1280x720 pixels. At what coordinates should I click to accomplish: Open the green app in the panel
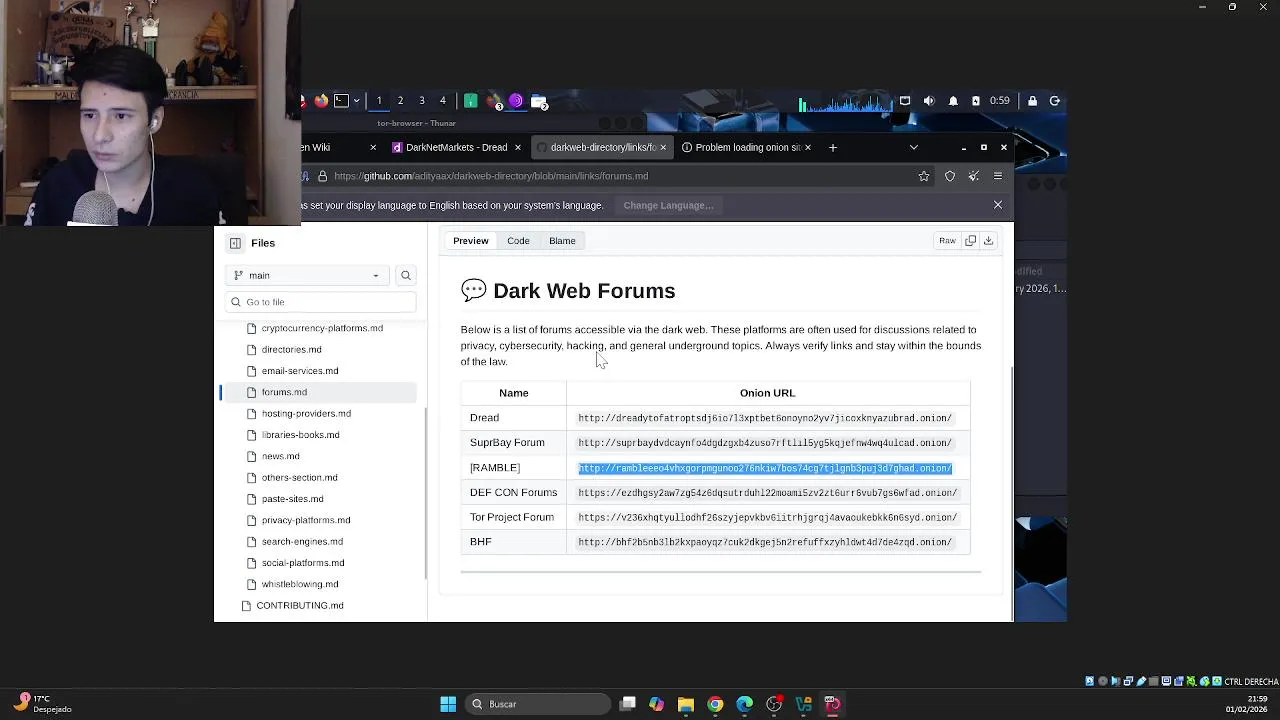[470, 101]
